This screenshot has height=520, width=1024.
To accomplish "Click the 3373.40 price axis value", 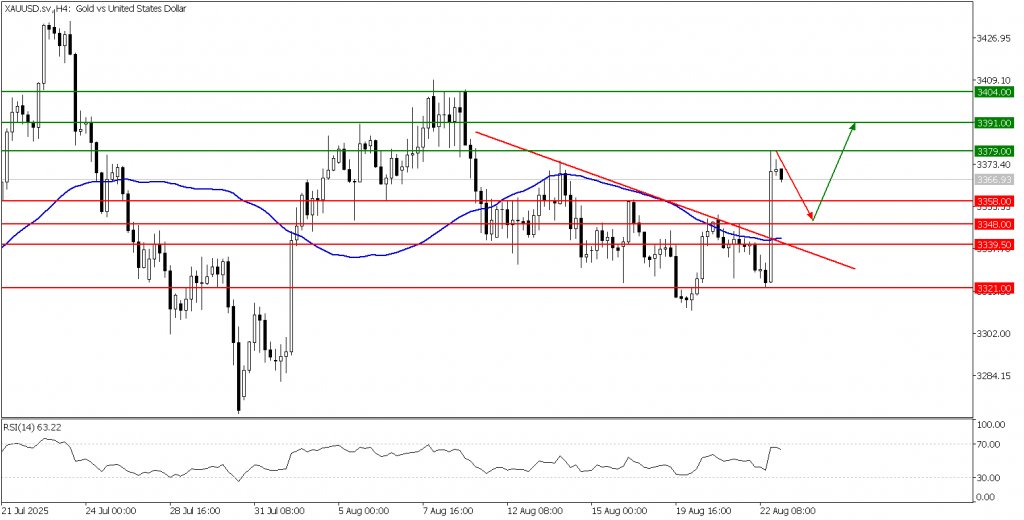I will [x=995, y=164].
